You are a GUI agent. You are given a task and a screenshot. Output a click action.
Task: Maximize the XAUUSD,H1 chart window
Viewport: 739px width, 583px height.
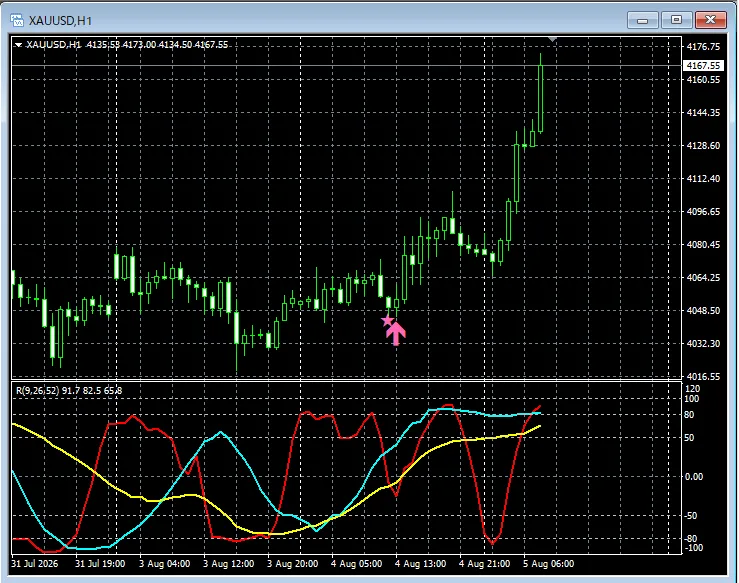pyautogui.click(x=676, y=20)
